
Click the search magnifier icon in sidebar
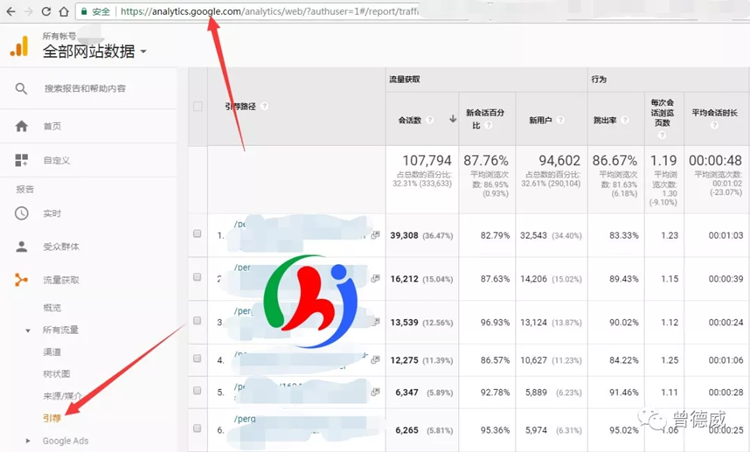[21, 88]
